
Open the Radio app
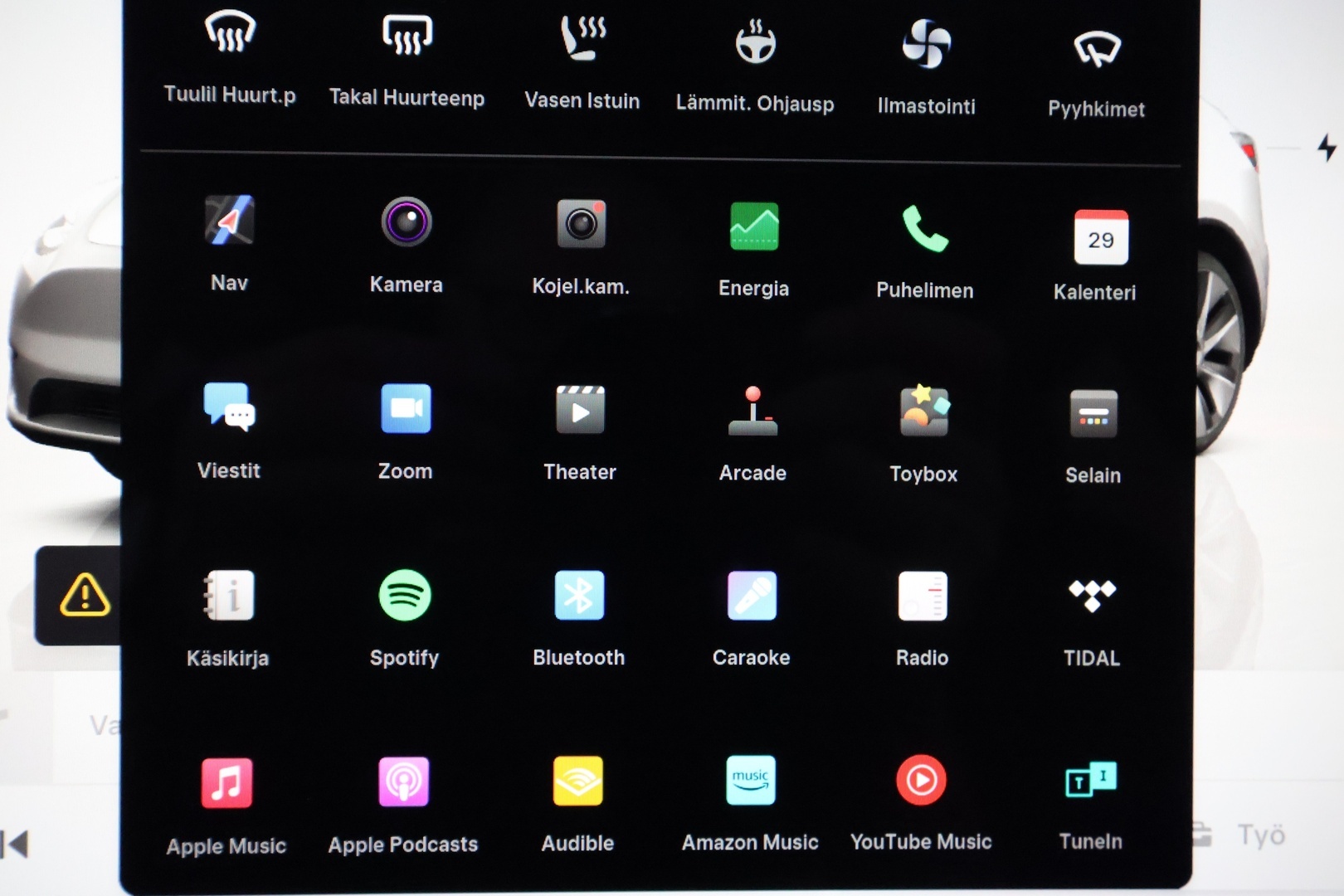click(x=923, y=596)
